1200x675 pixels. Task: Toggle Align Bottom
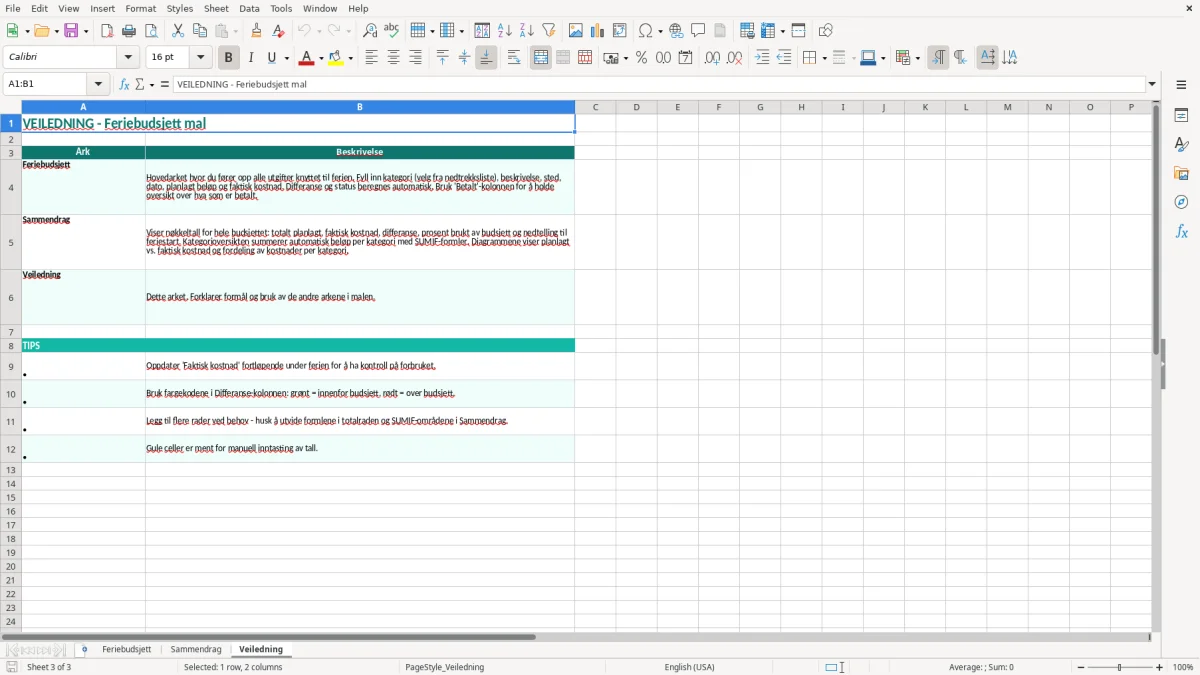click(x=486, y=58)
